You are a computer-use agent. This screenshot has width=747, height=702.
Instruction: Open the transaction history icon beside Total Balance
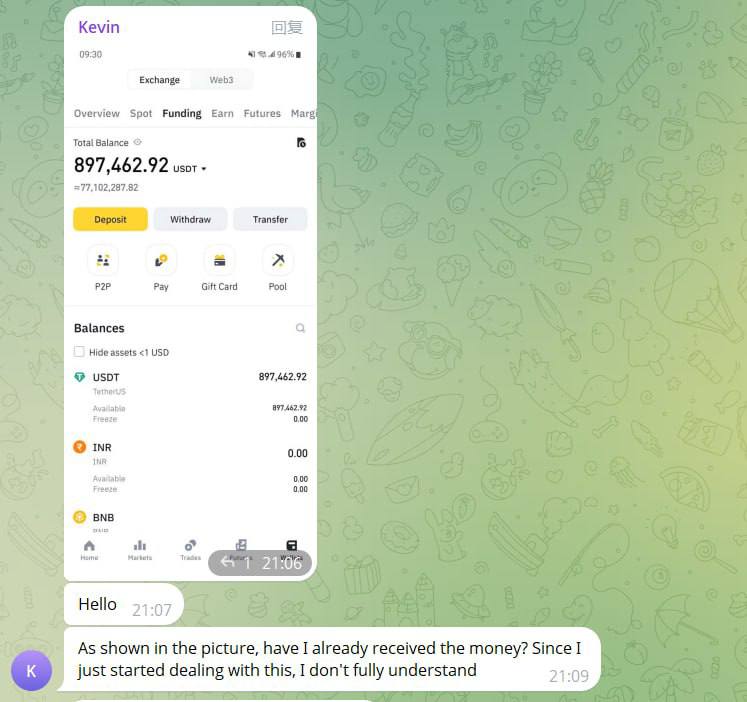pos(301,142)
